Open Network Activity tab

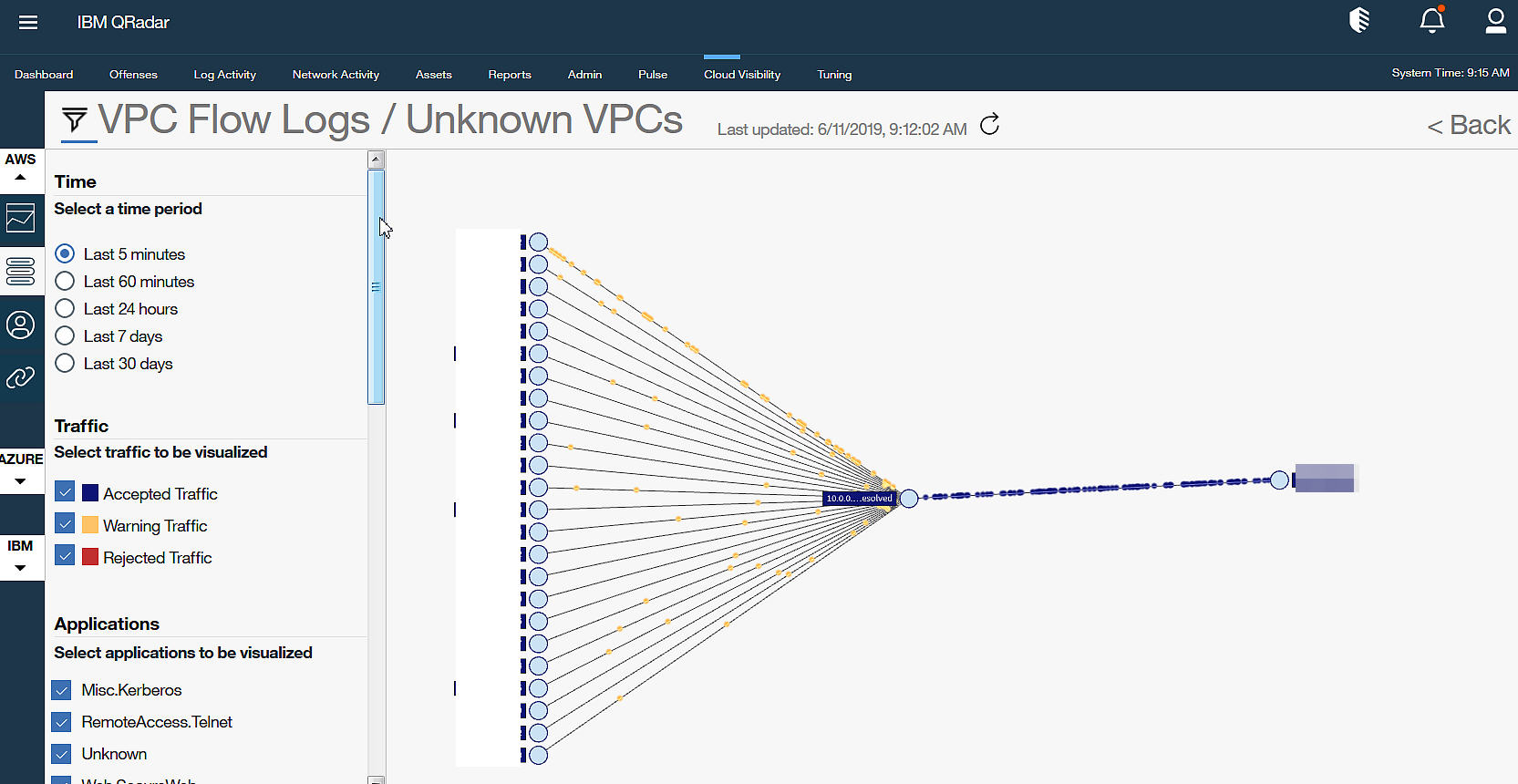coord(336,75)
